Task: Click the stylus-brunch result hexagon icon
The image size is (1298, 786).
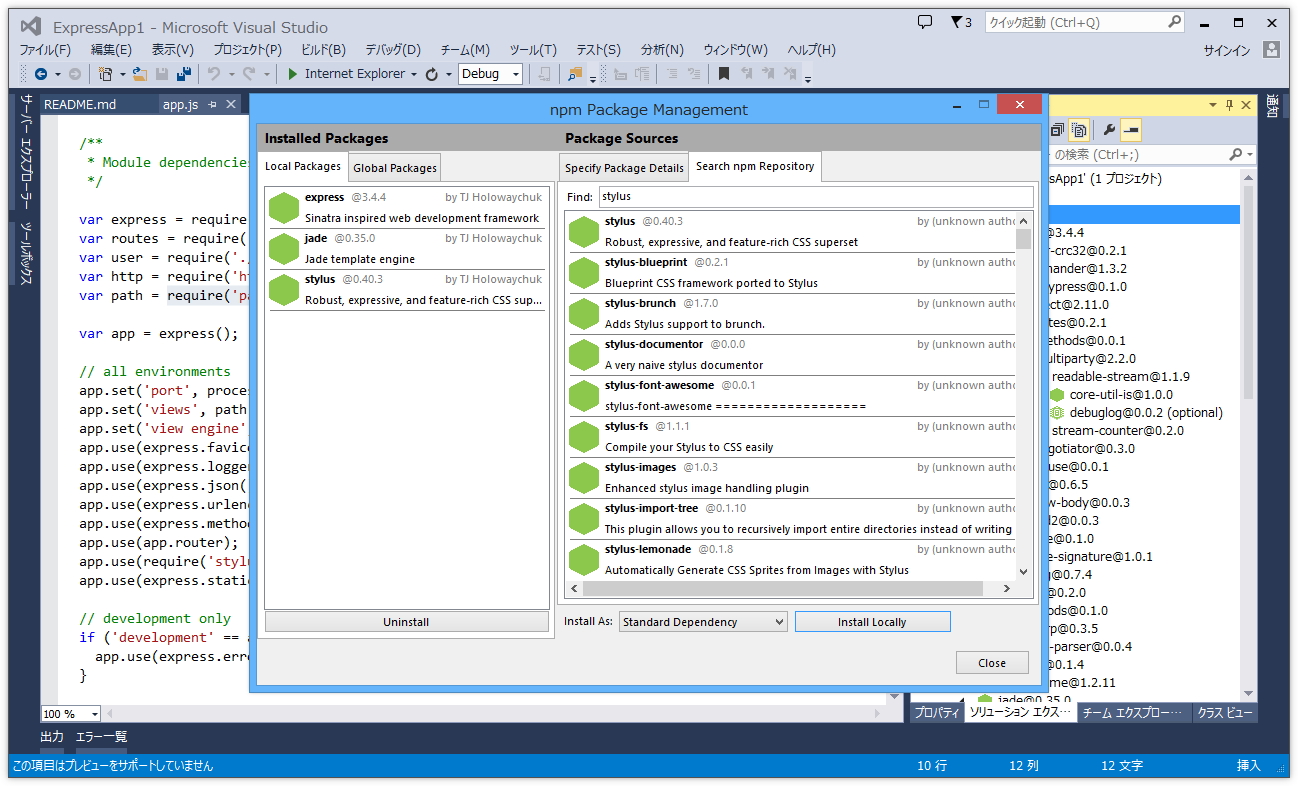Action: [584, 313]
